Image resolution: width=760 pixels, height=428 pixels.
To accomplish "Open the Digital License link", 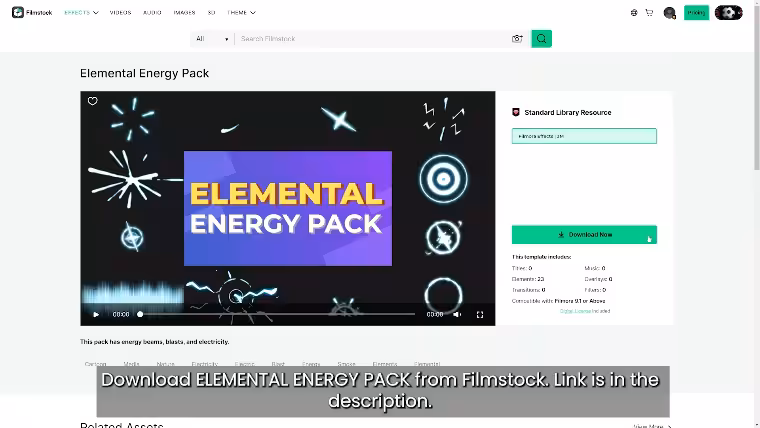I will pos(575,311).
